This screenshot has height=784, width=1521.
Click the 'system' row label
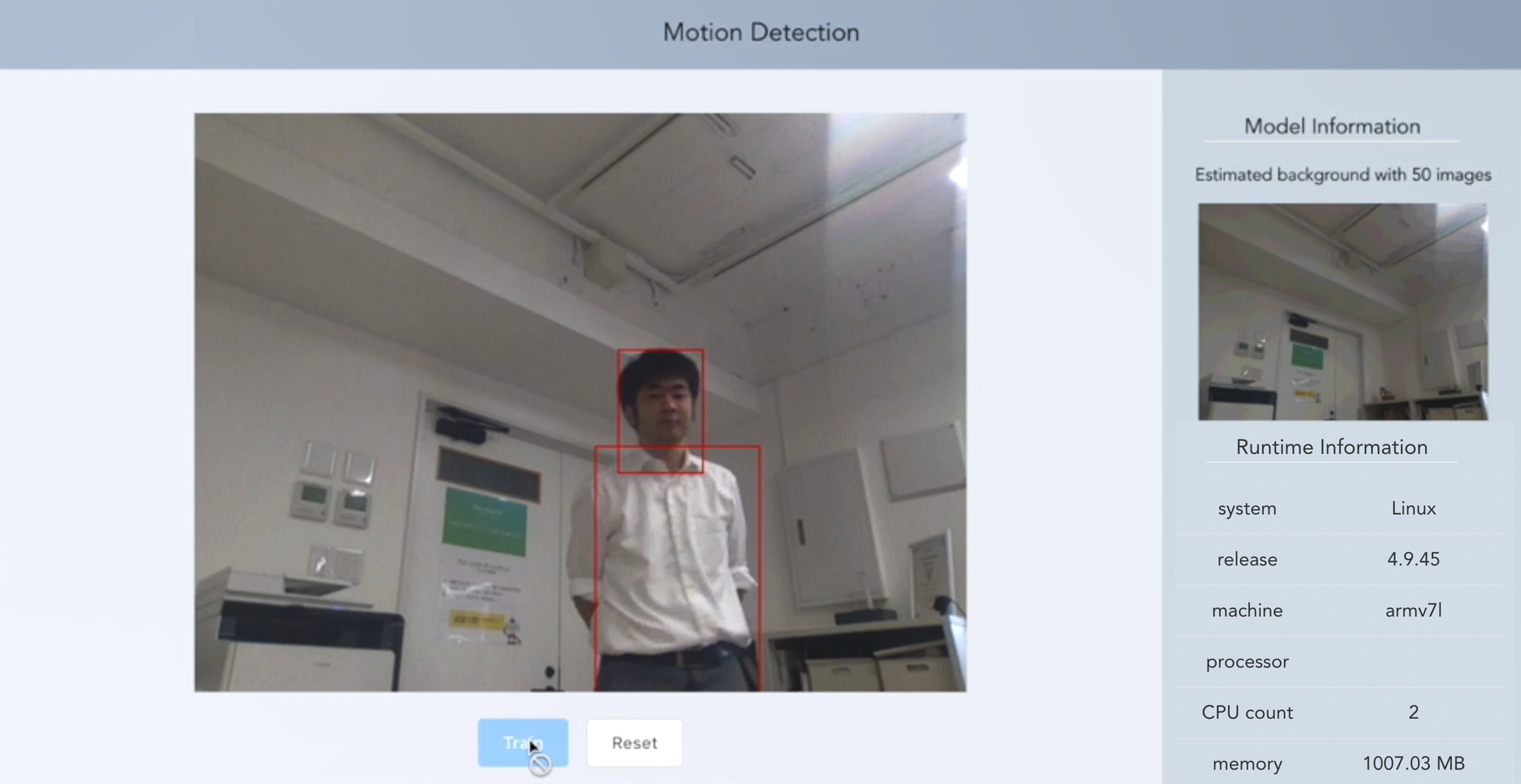(1247, 509)
